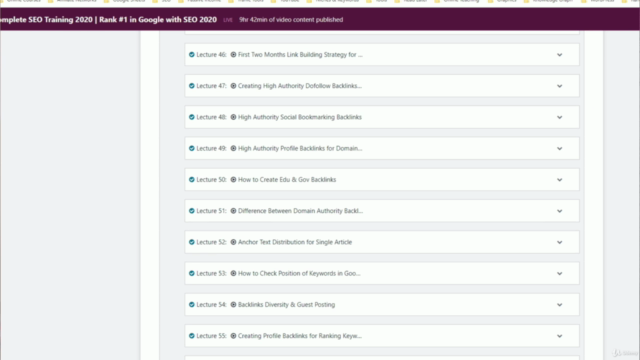Expand Lecture 46 with its chevron

560,55
